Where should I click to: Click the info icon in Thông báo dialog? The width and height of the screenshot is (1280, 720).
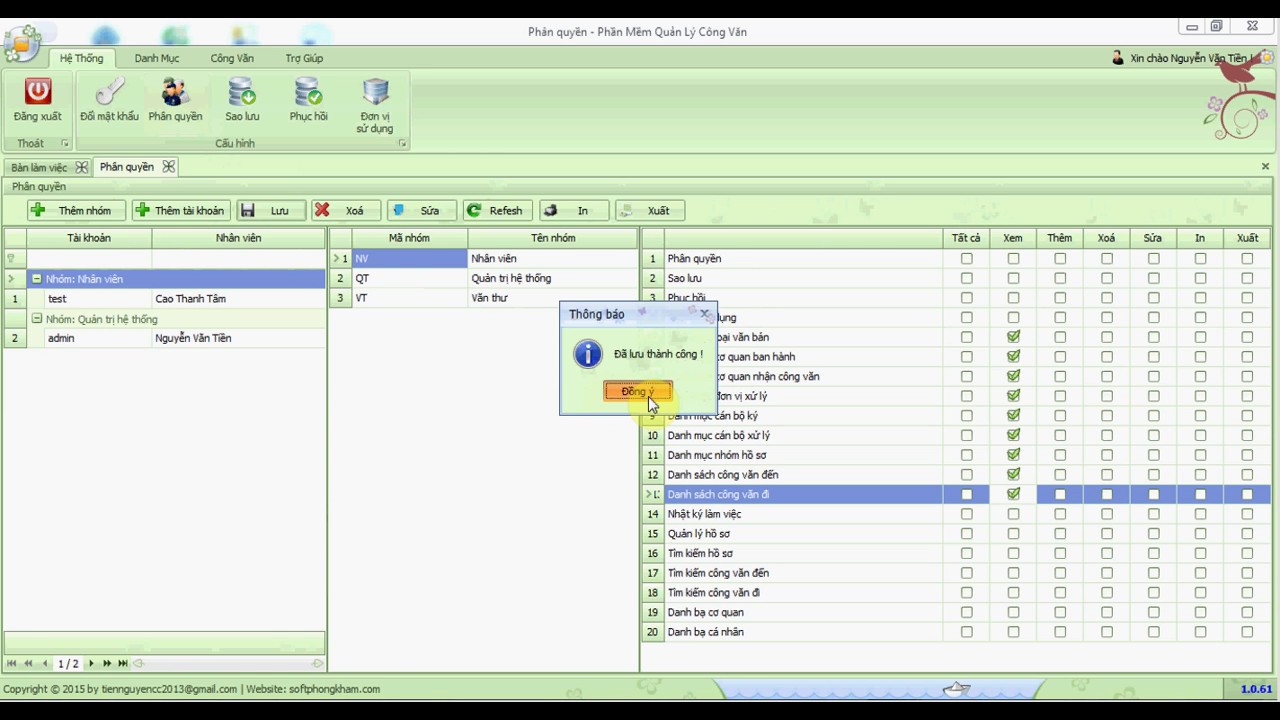[x=587, y=354]
